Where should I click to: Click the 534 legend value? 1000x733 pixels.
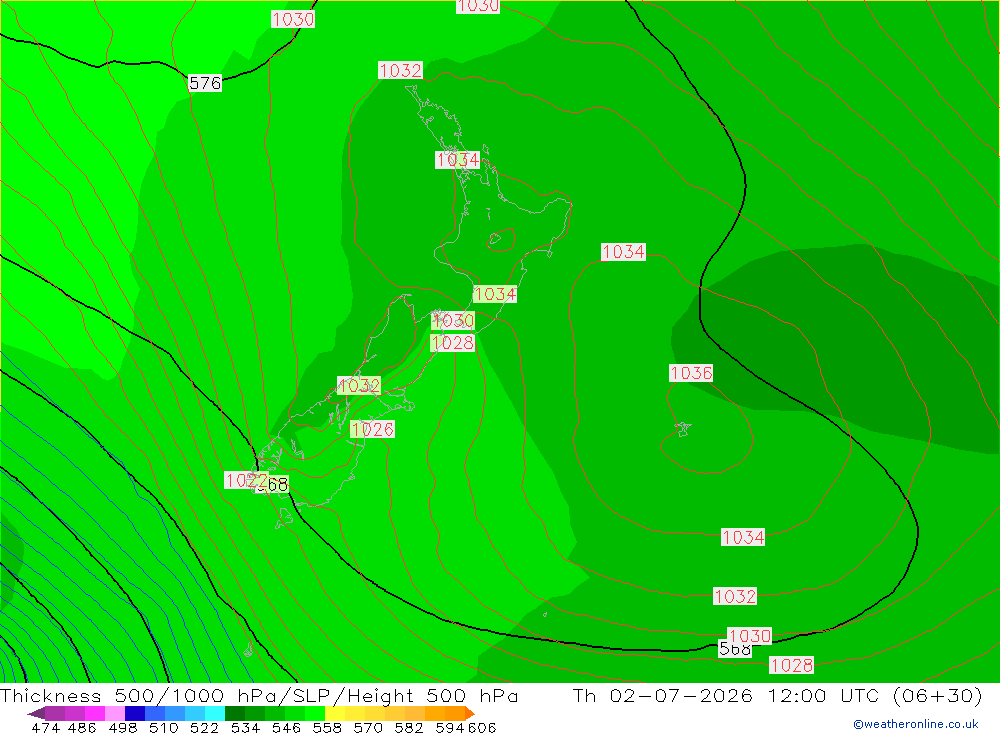[245, 727]
